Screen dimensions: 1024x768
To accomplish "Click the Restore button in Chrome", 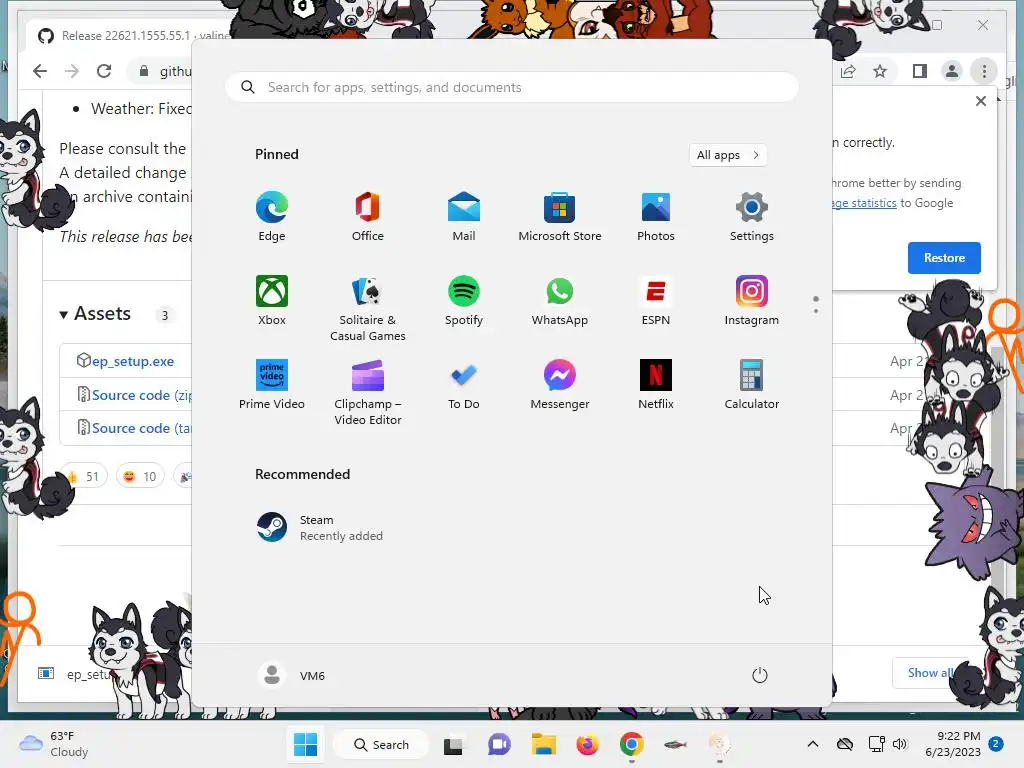I will pyautogui.click(x=944, y=258).
